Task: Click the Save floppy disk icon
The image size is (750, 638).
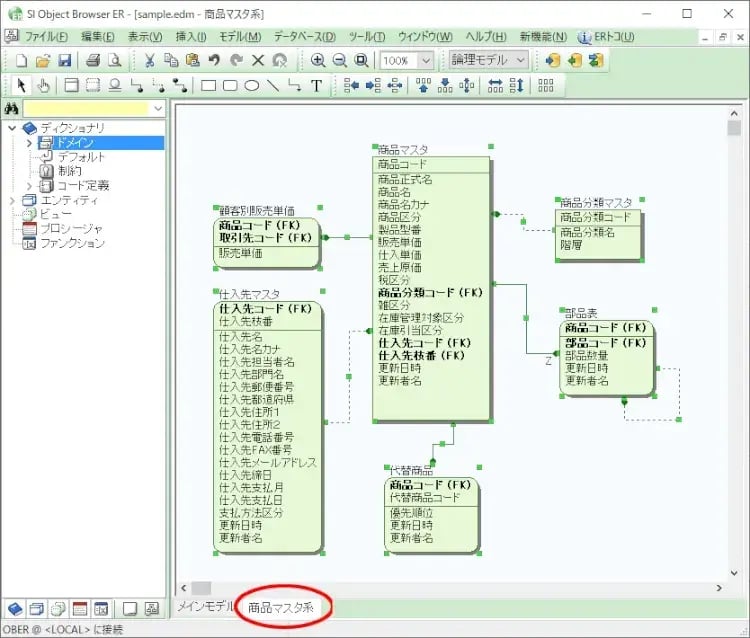Action: point(64,60)
